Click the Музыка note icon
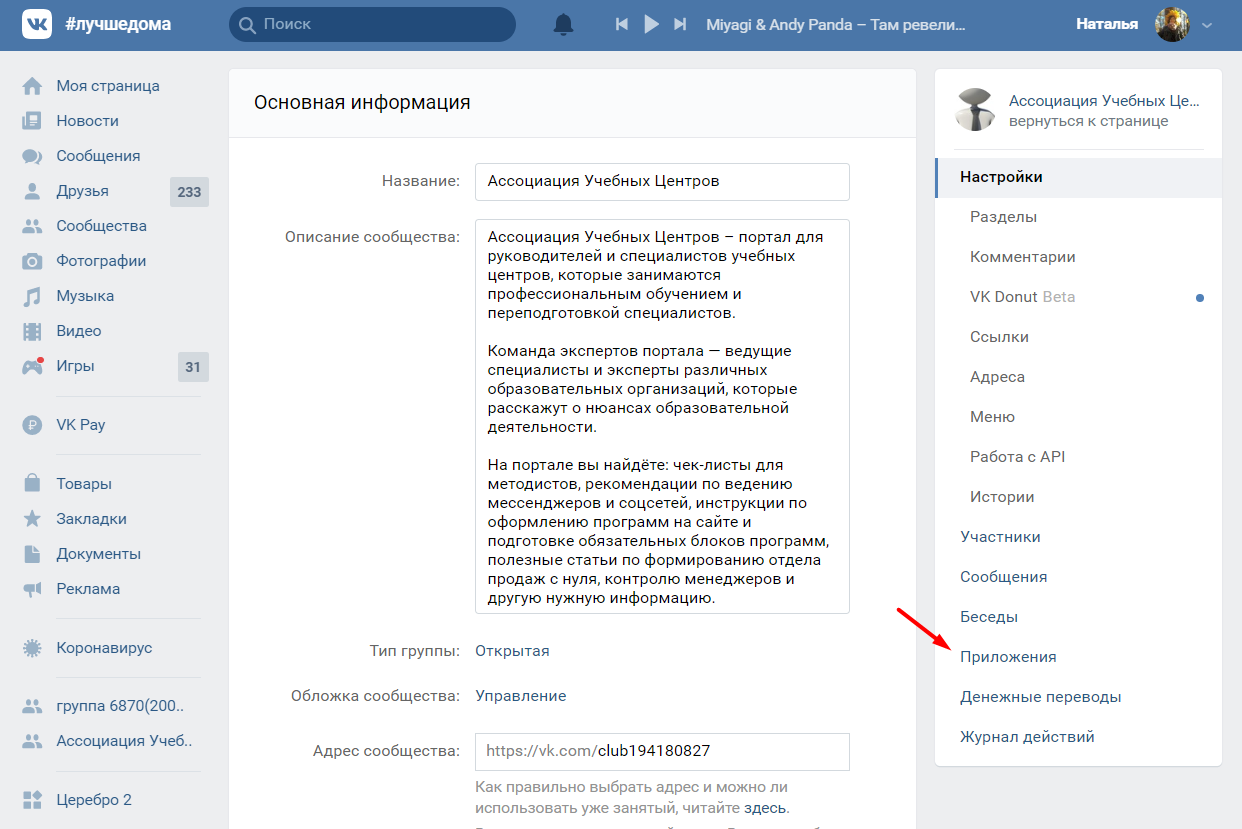 (x=33, y=296)
